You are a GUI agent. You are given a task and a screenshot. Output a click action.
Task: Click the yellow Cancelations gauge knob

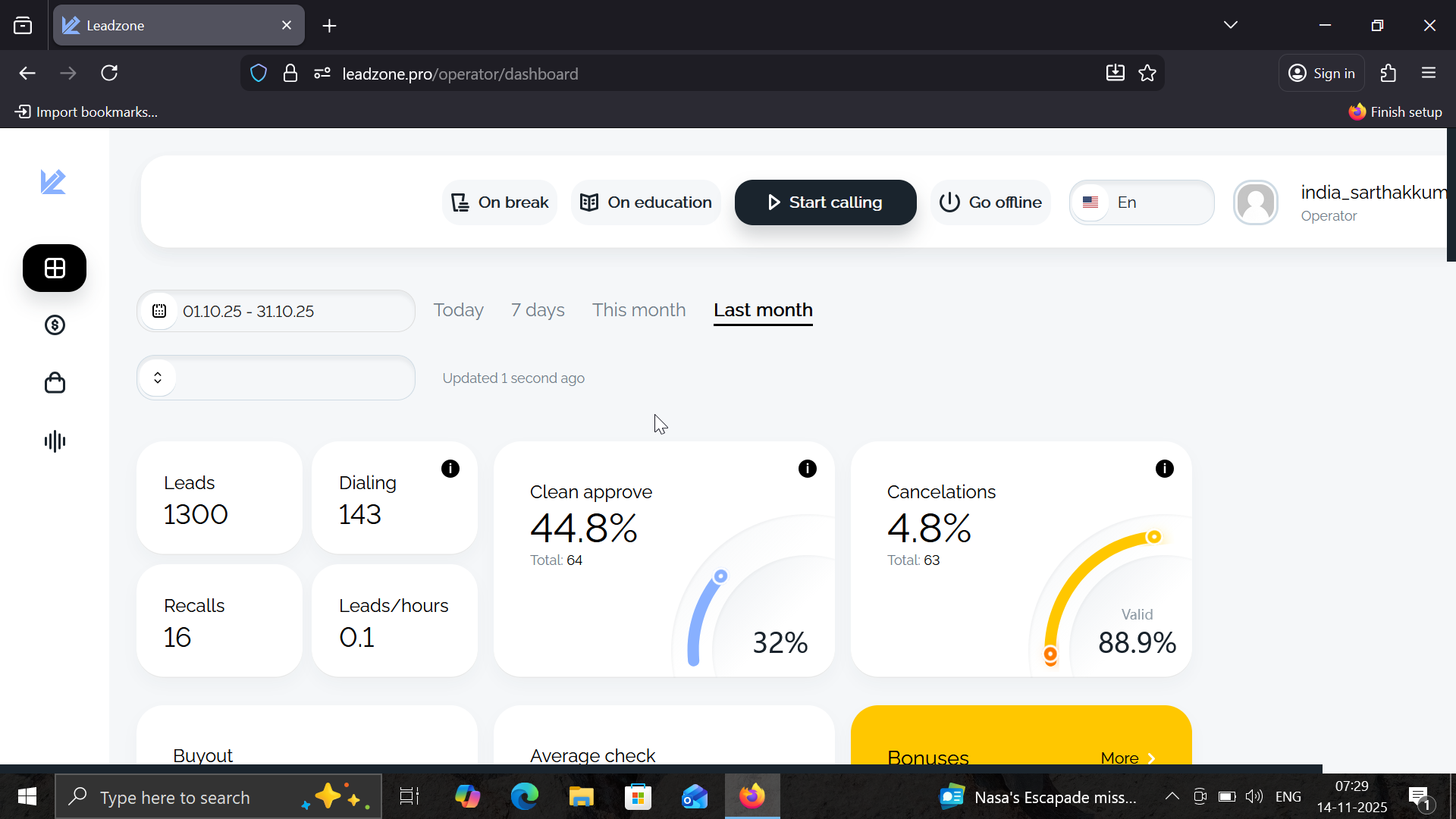pos(1153,537)
